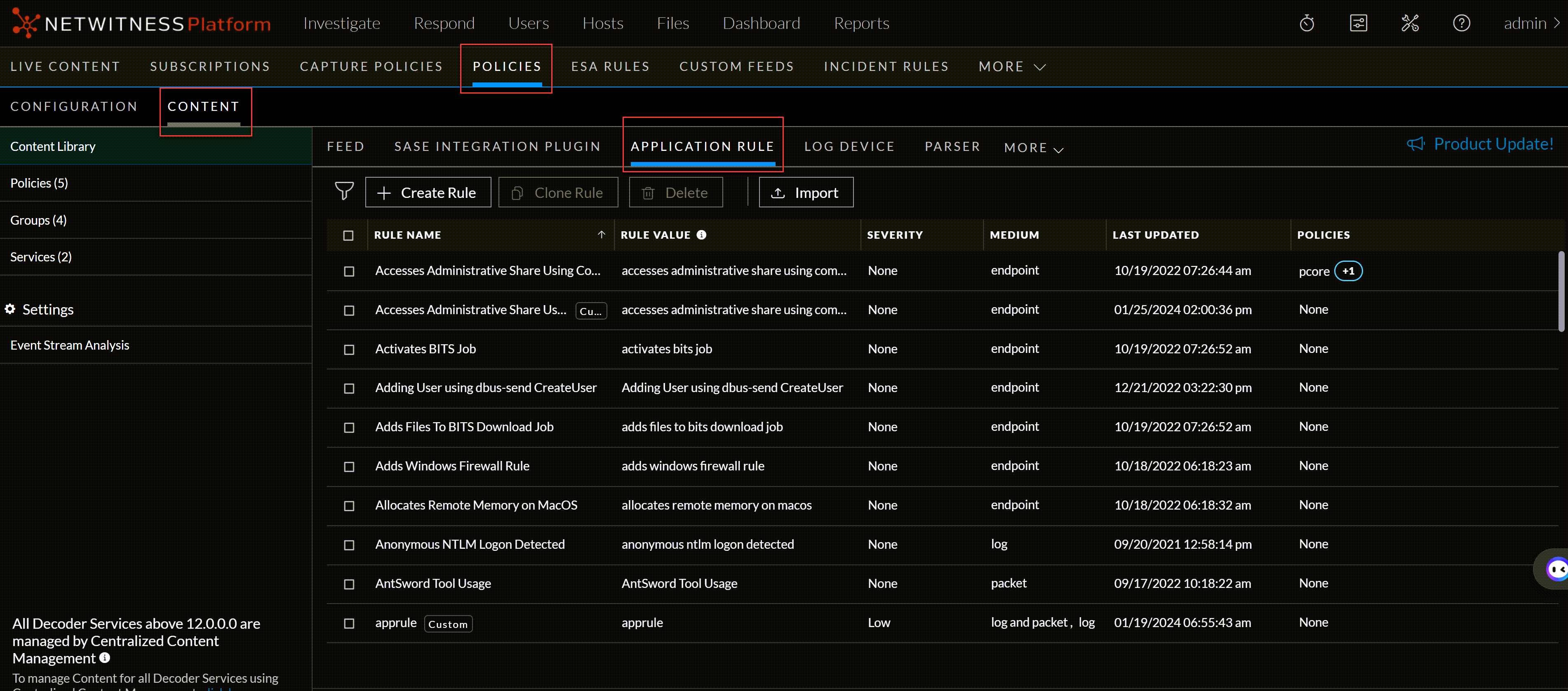Screen dimensions: 1568x691
Task: Click the NetWitness Platform logo
Action: tap(140, 23)
